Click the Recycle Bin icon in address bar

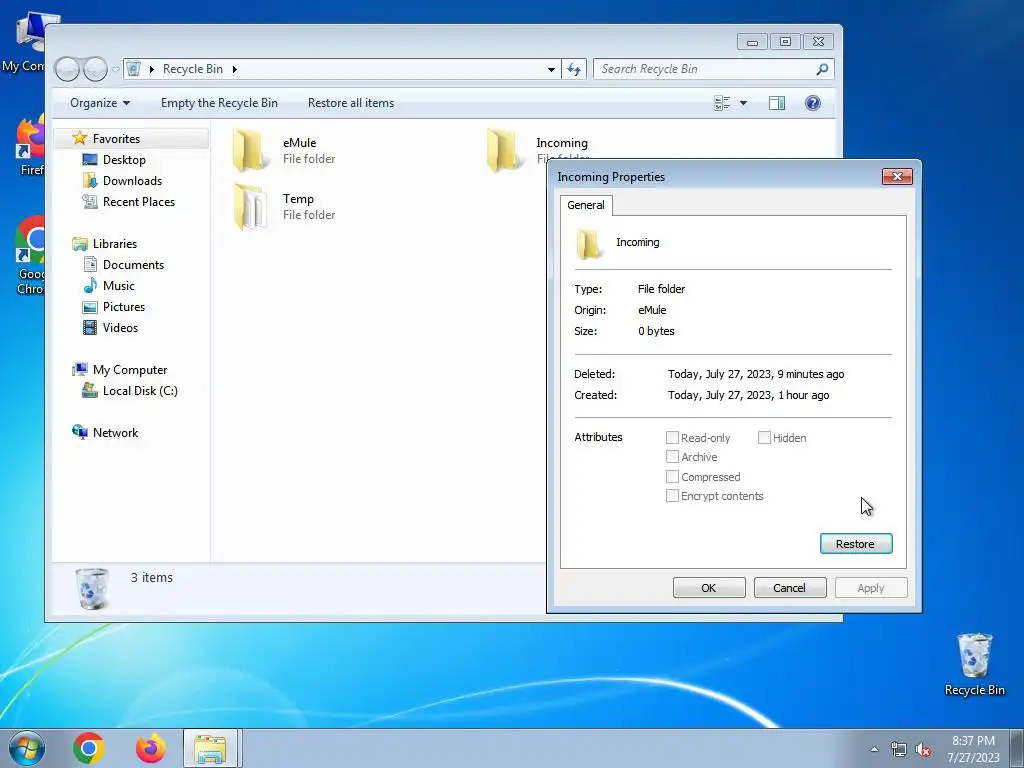tap(134, 69)
